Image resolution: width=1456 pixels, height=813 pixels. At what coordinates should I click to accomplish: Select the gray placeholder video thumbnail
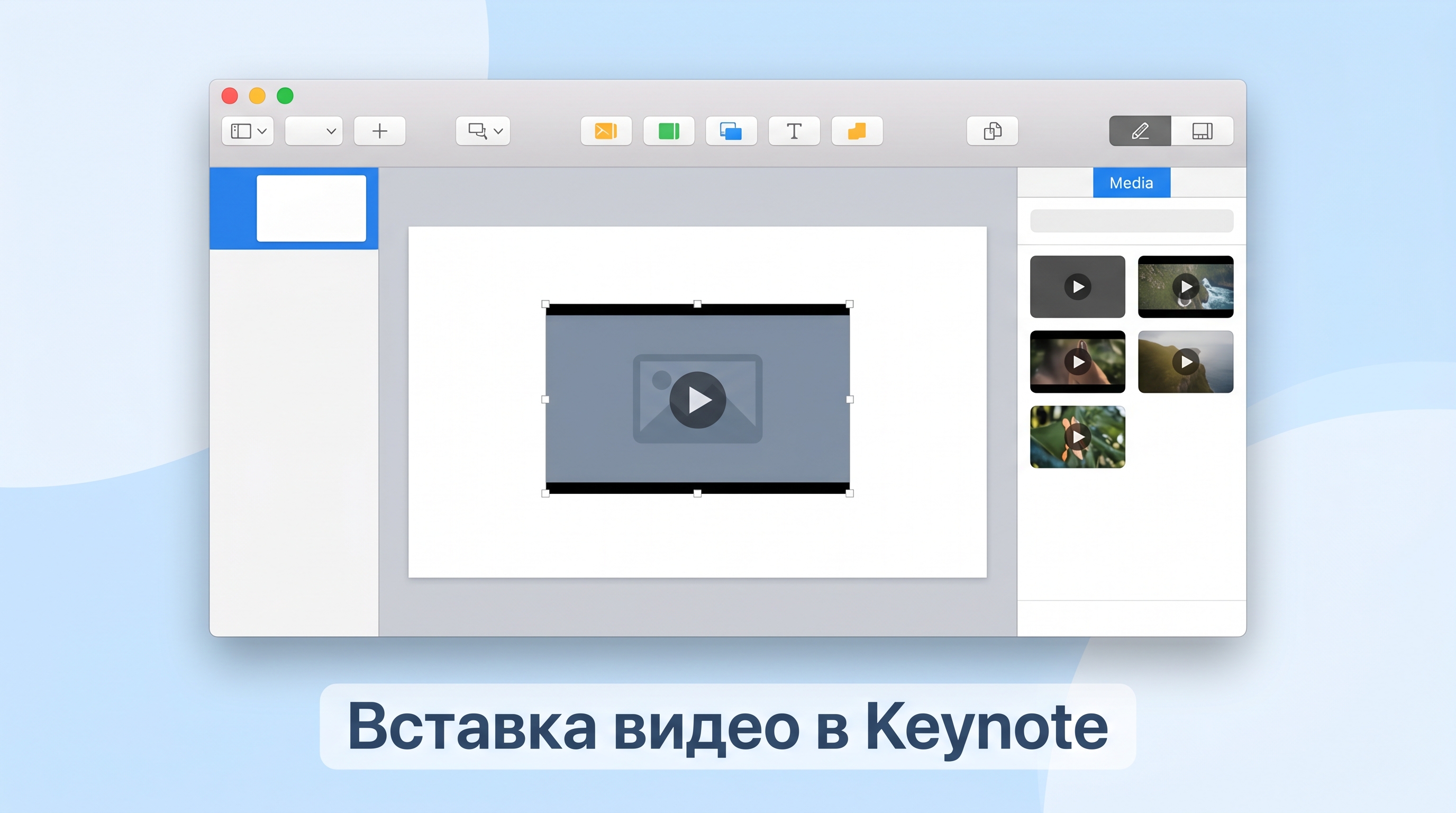coord(1078,287)
